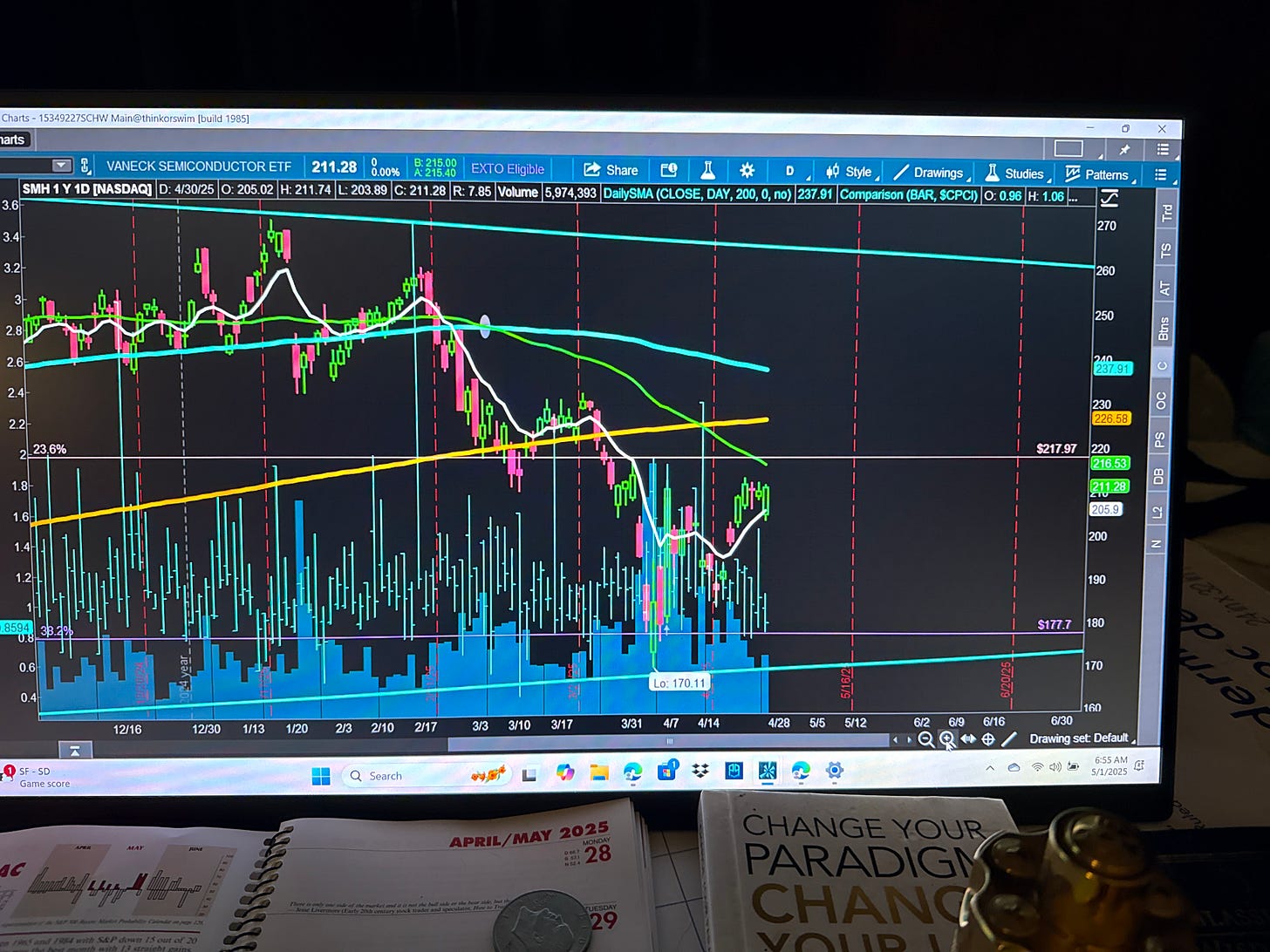The height and width of the screenshot is (952, 1270).
Task: Open Settings gear from the taskbar
Action: [x=835, y=770]
